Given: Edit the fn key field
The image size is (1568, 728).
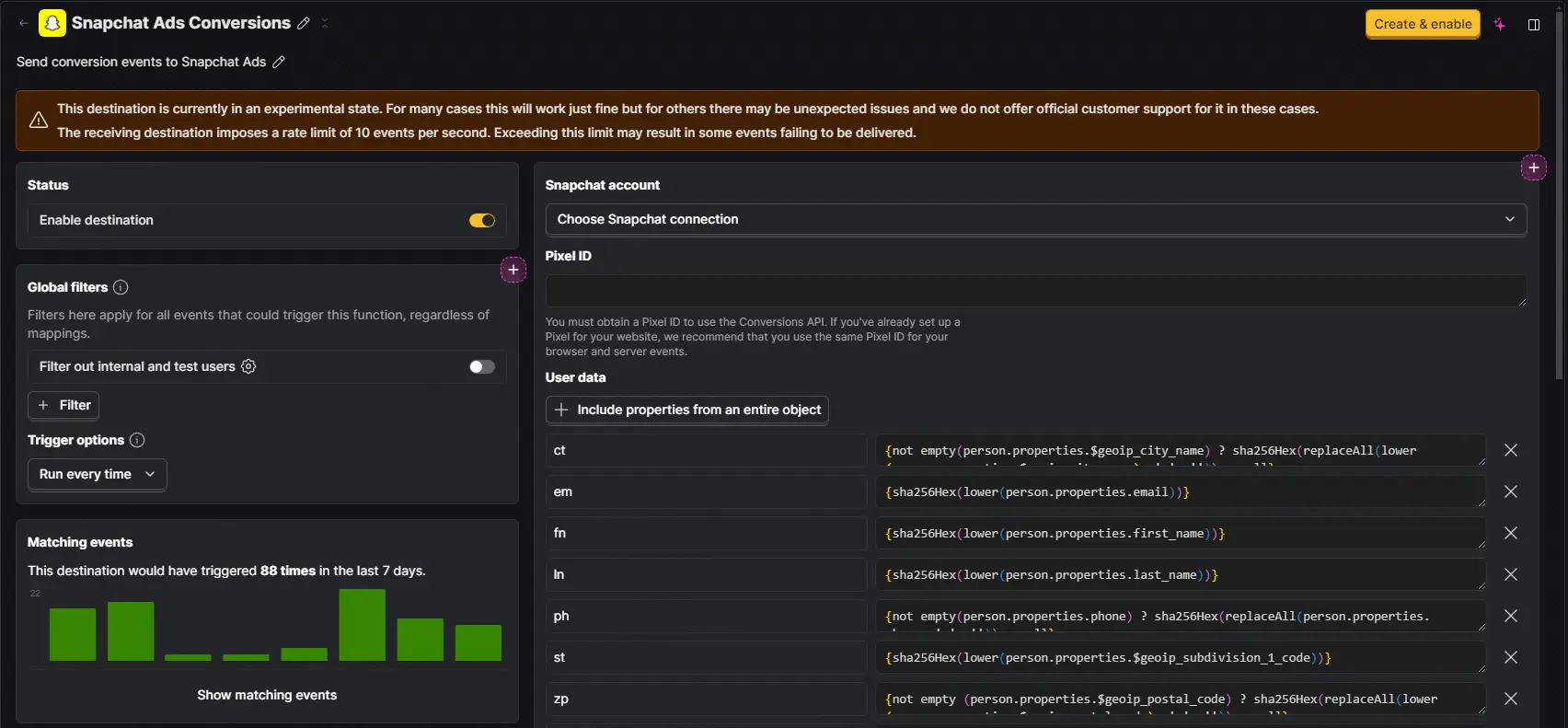Looking at the screenshot, I should tap(706, 533).
